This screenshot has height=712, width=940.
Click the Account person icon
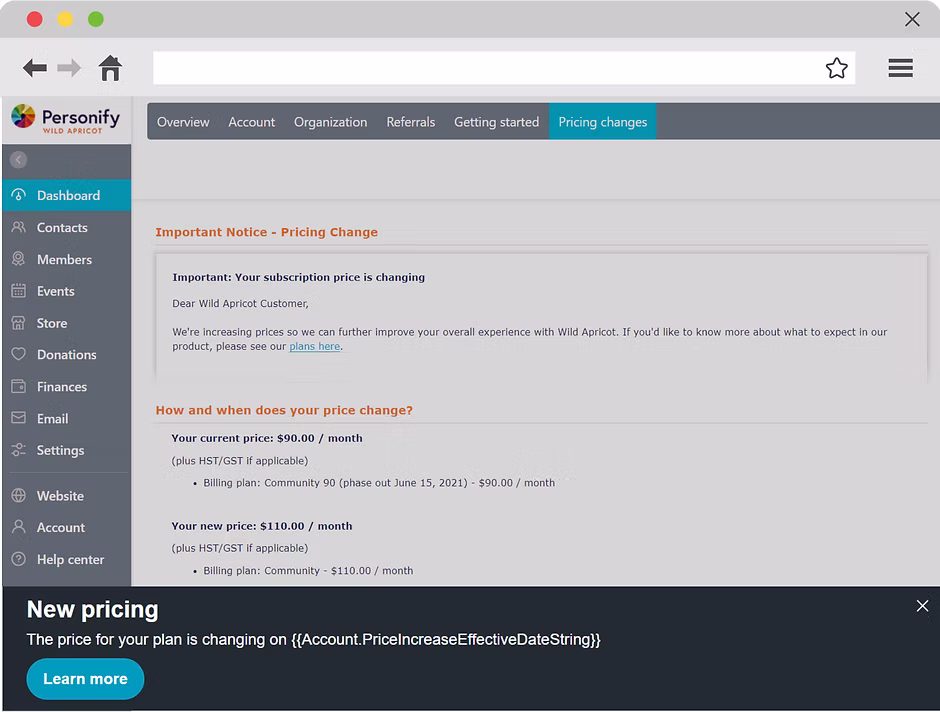[x=19, y=527]
